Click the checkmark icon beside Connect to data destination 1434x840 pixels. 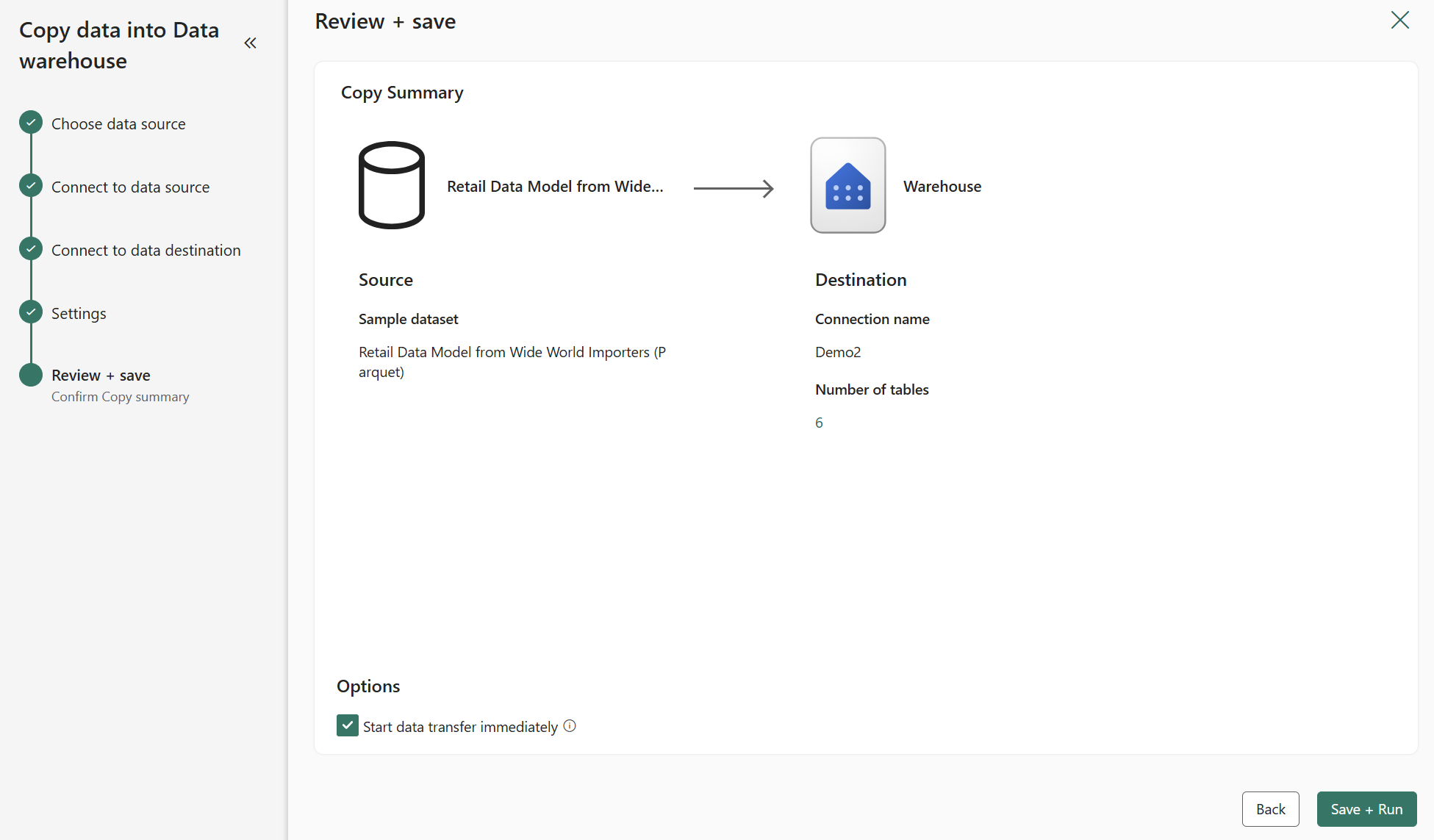pyautogui.click(x=30, y=248)
